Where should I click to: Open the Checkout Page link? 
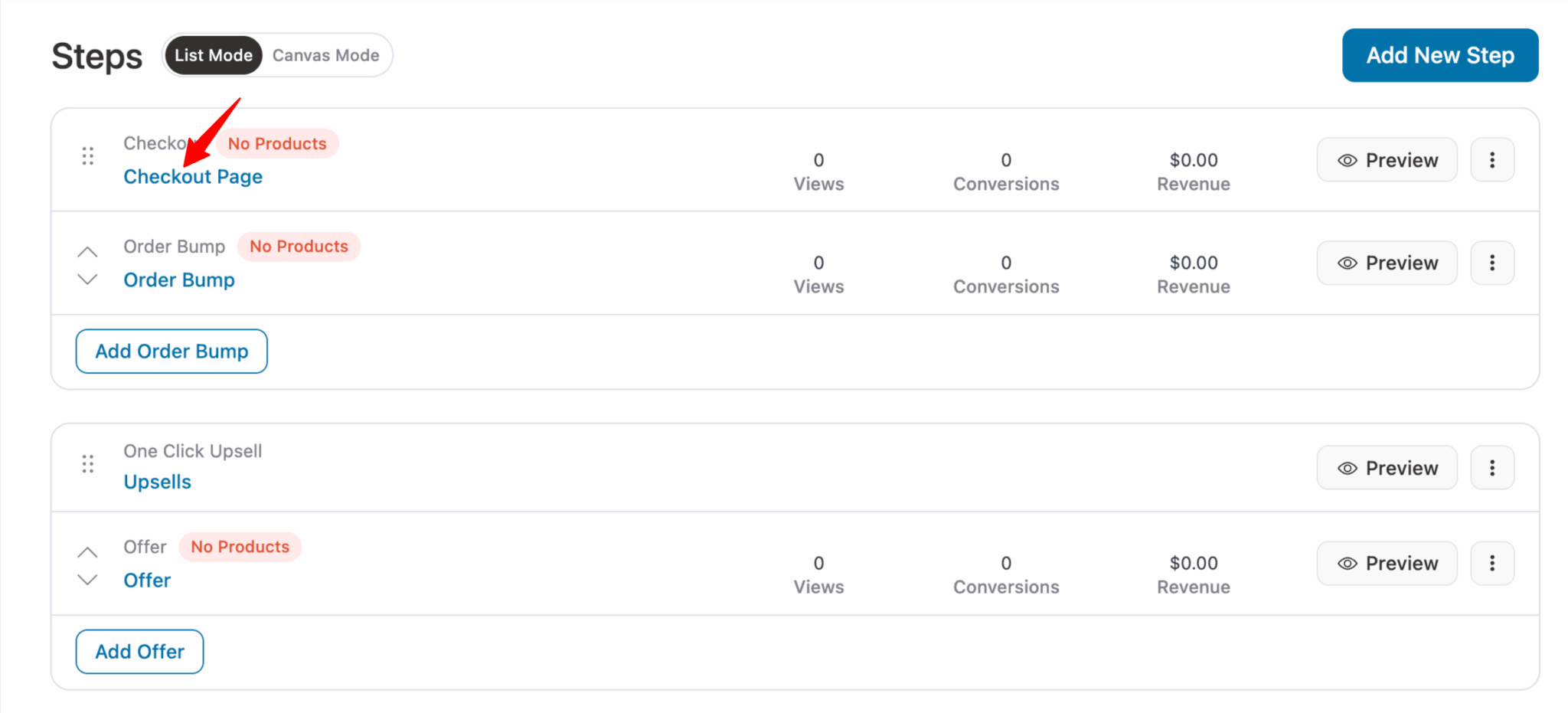coord(193,176)
